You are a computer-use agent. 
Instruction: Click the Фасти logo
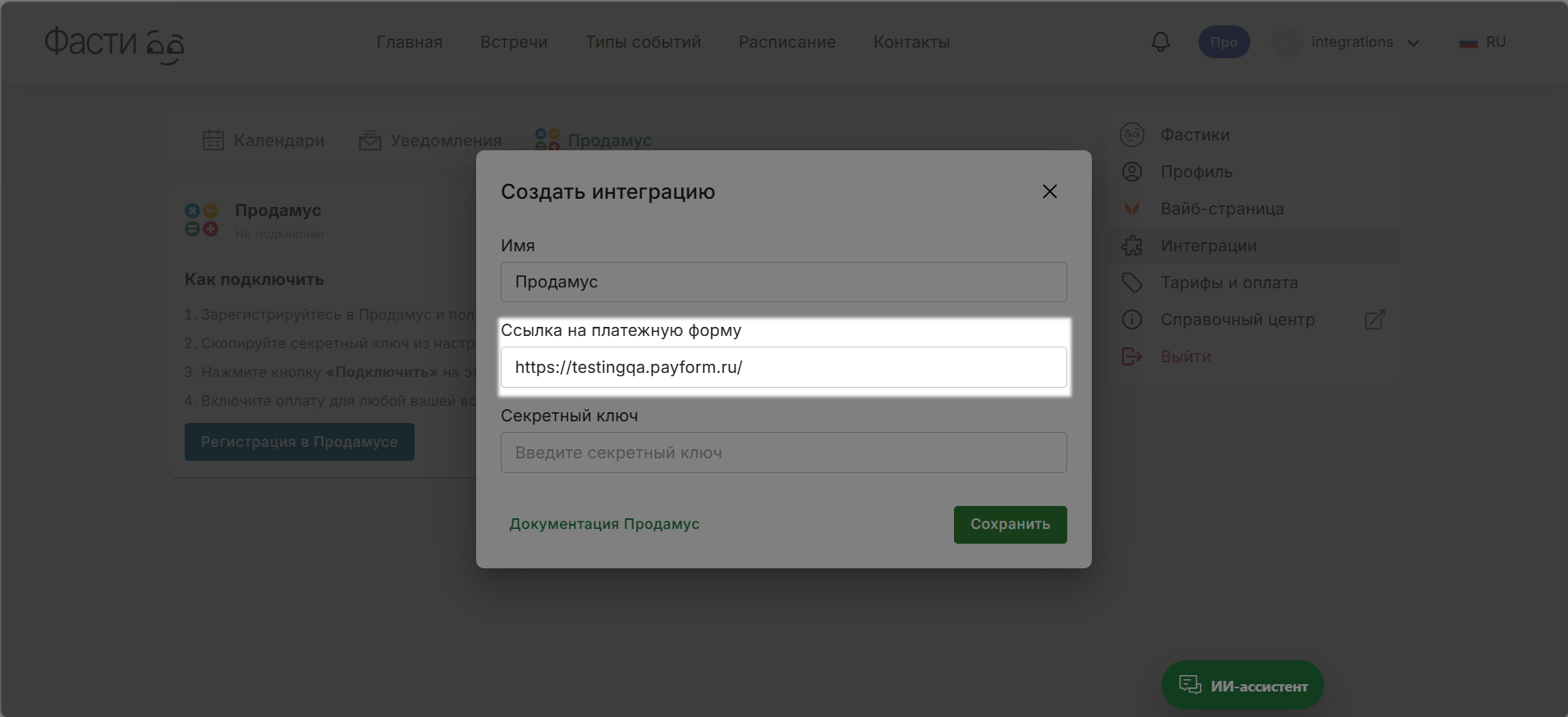tap(114, 44)
